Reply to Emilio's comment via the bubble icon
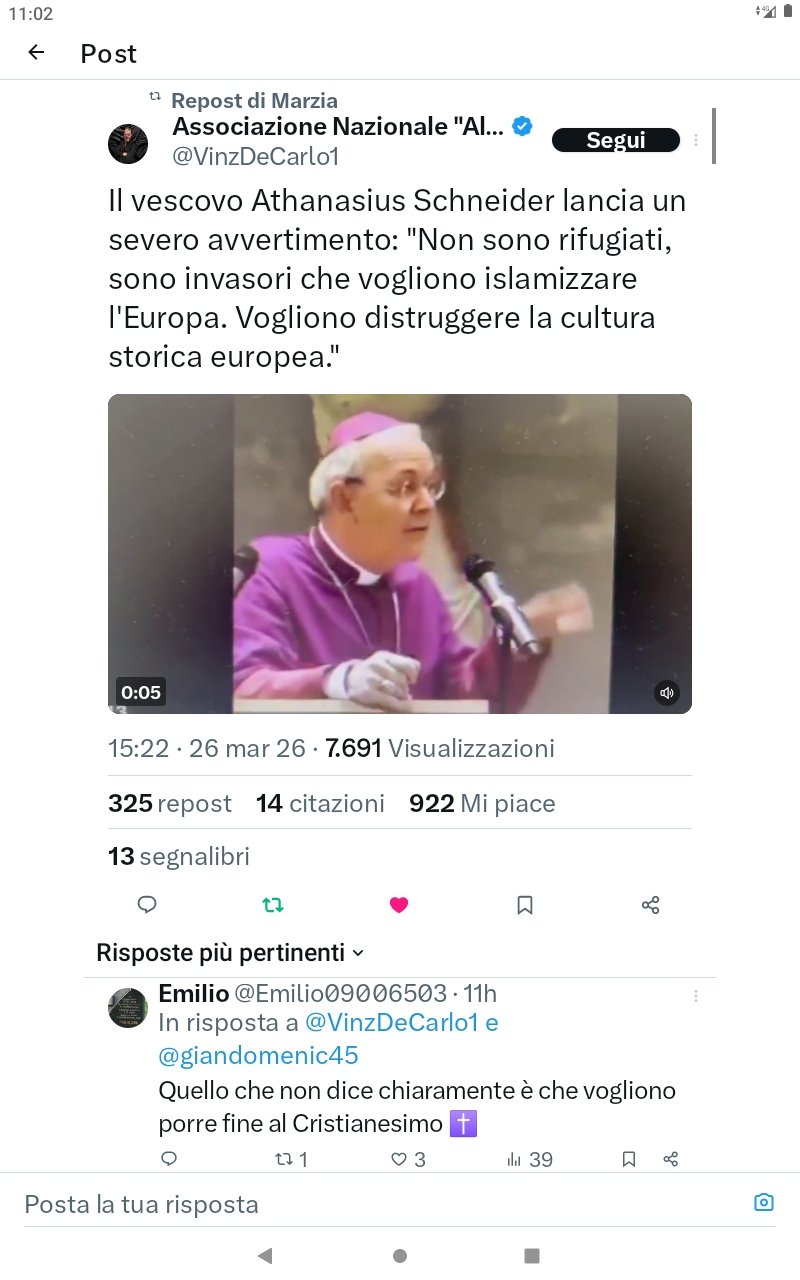The height and width of the screenshot is (1280, 800). click(169, 1159)
